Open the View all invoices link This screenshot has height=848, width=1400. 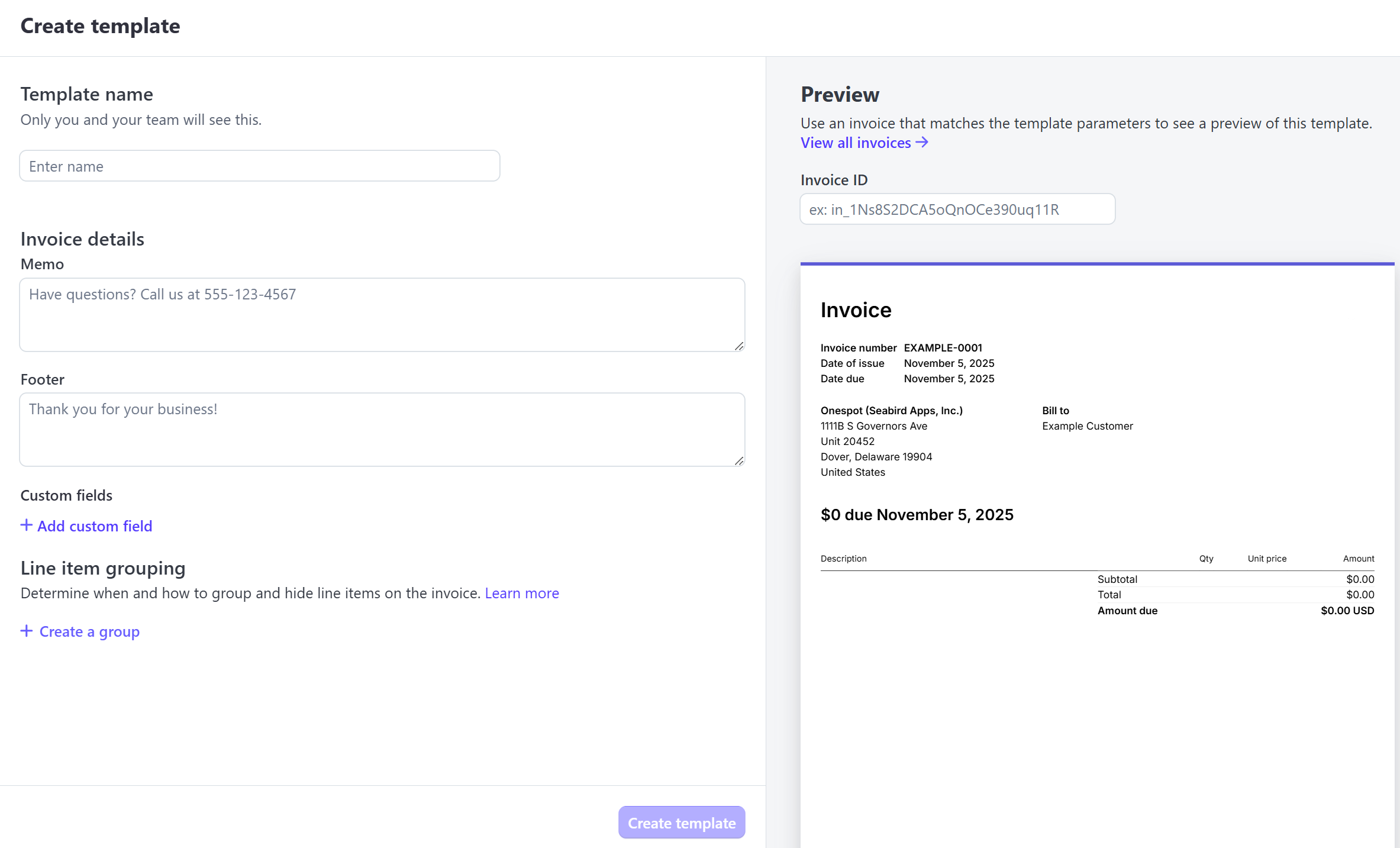click(x=855, y=143)
